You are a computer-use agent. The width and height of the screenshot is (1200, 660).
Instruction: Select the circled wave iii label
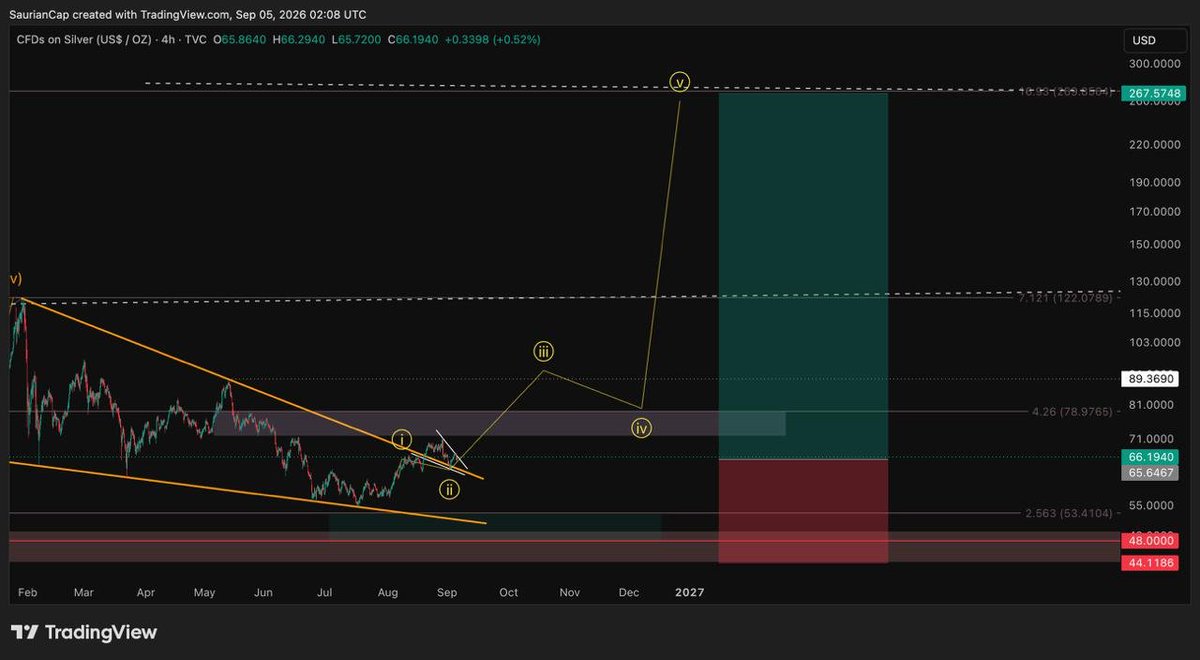[x=543, y=351]
